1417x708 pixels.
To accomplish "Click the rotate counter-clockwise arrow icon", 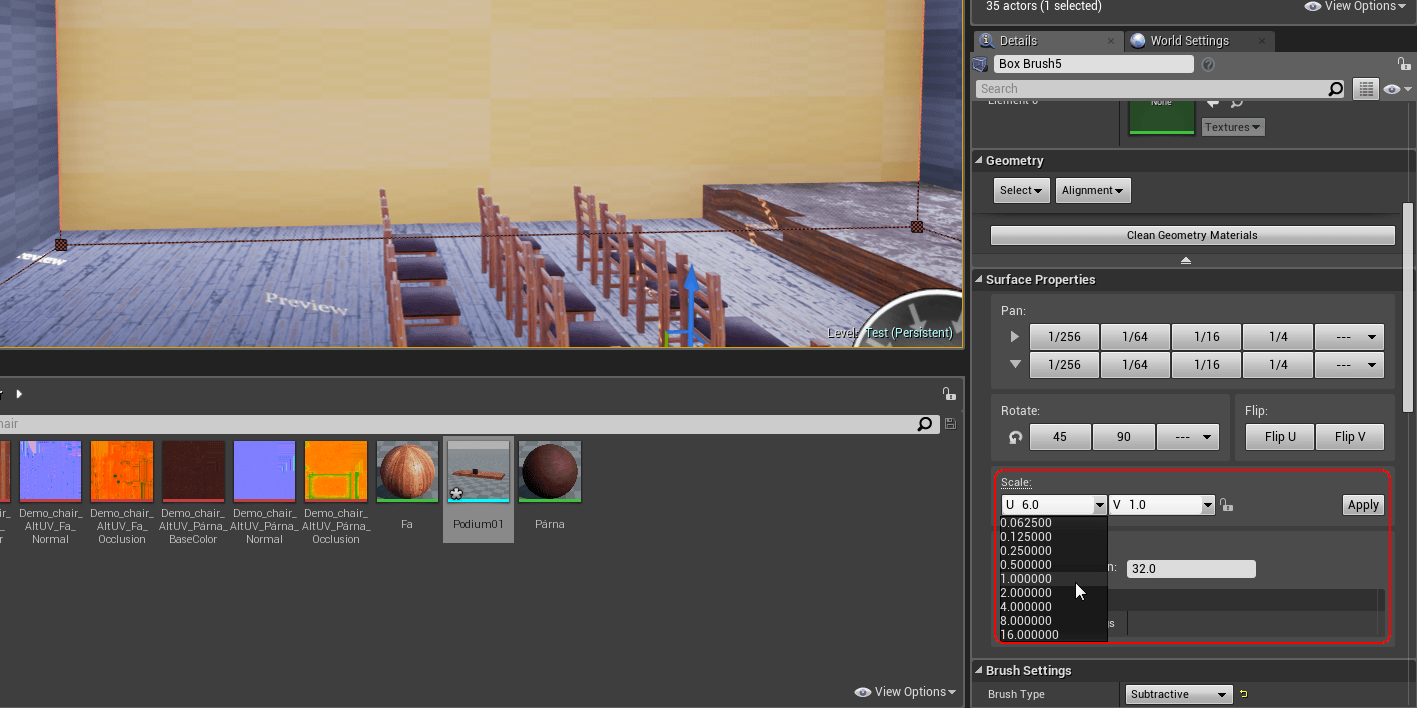I will pos(1015,437).
